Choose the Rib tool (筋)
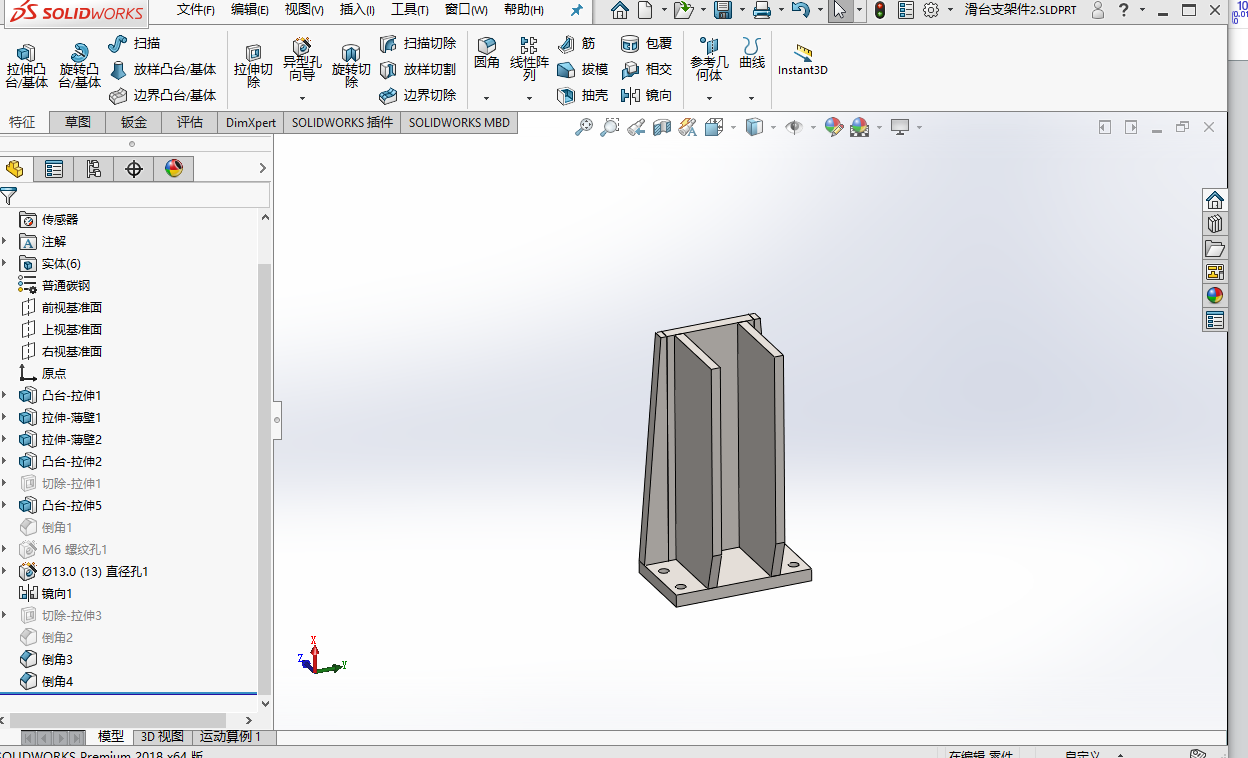This screenshot has width=1248, height=758. [576, 44]
